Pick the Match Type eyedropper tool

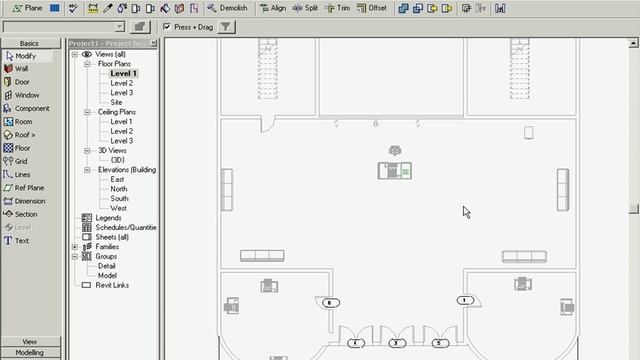click(x=108, y=8)
